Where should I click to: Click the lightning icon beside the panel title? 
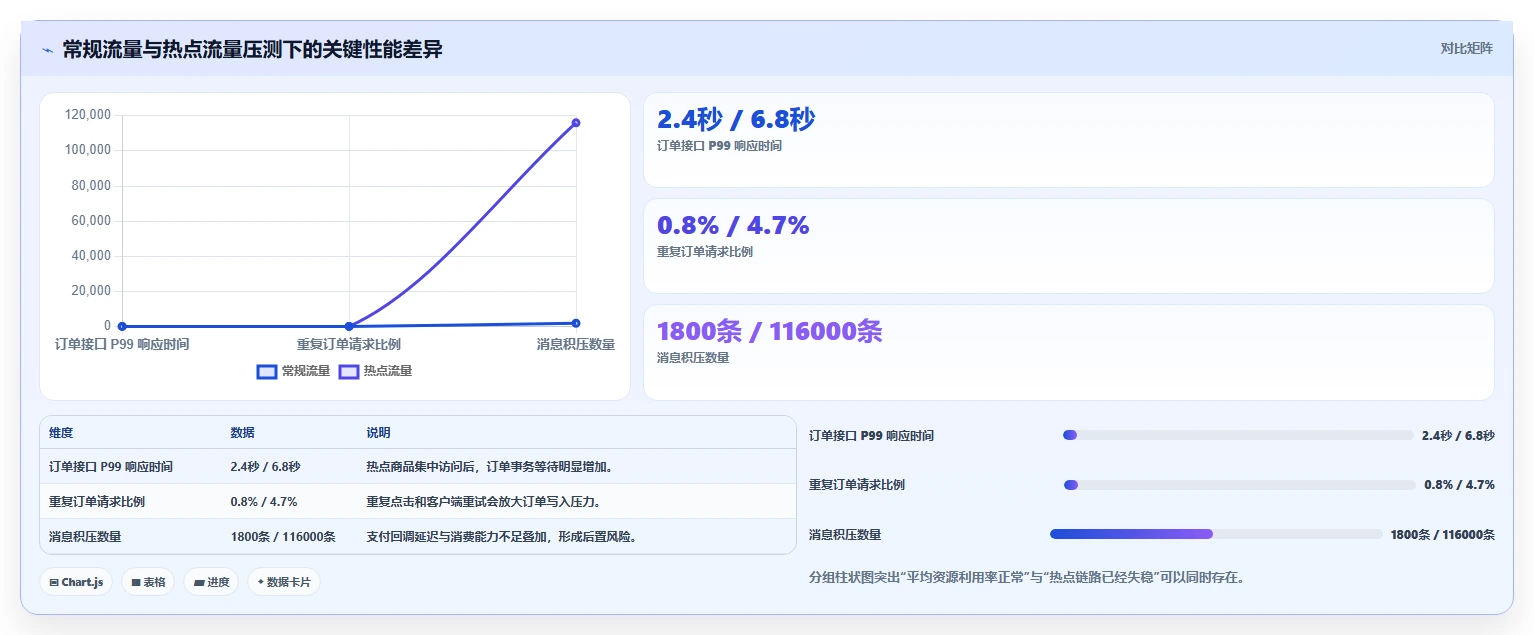[x=47, y=50]
